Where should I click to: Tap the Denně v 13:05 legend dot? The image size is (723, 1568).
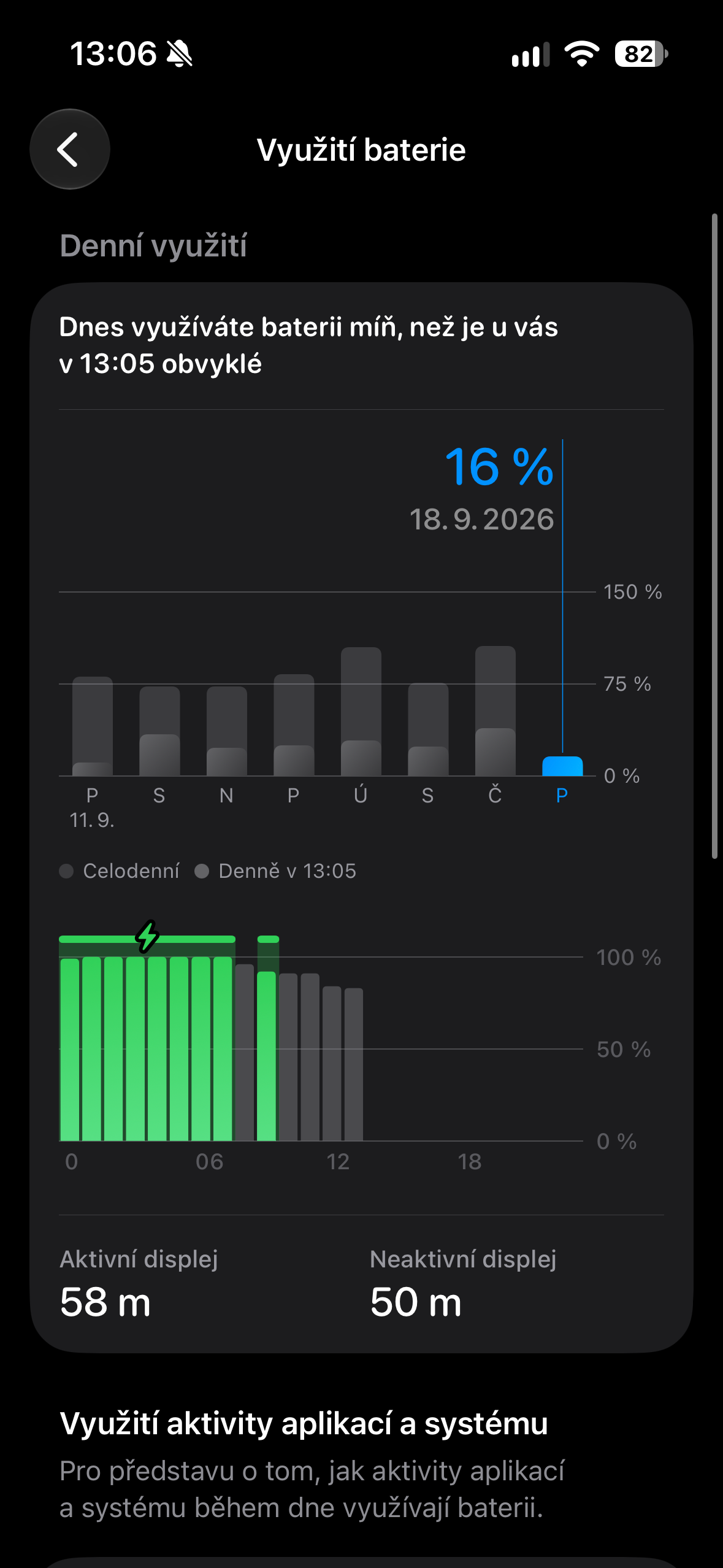pyautogui.click(x=202, y=871)
